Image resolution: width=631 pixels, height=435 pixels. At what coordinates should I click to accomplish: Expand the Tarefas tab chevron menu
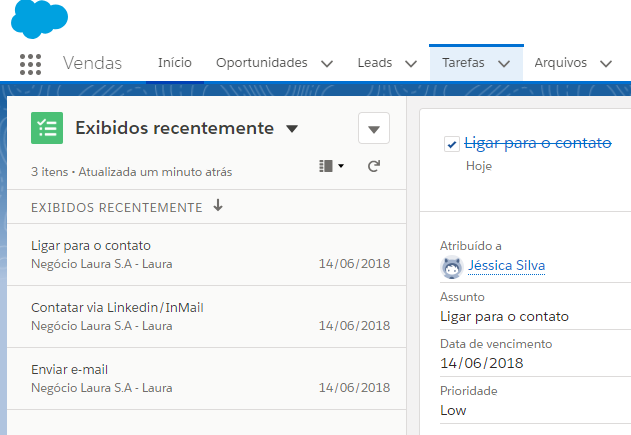[503, 63]
